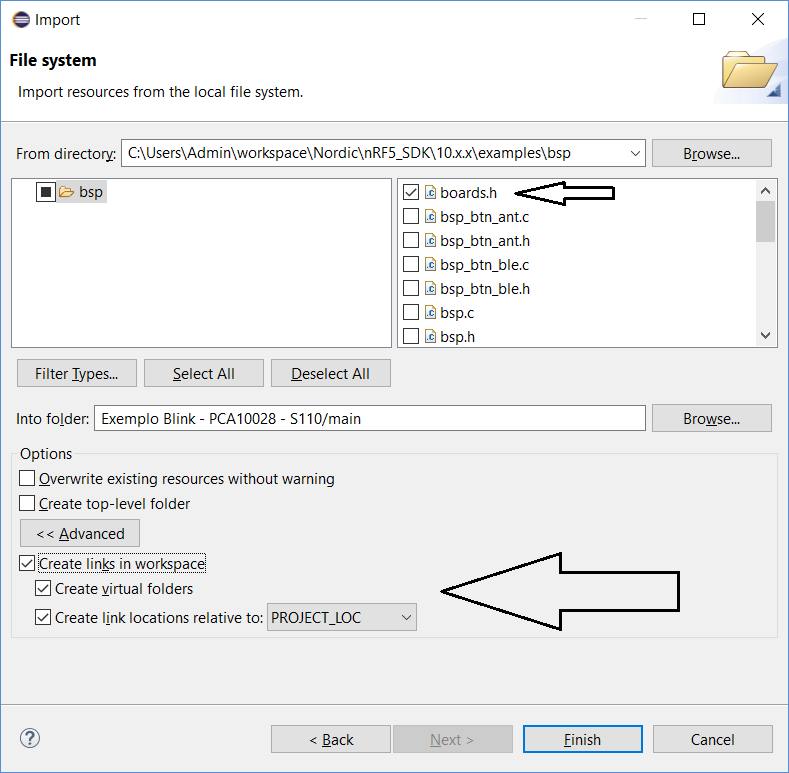This screenshot has width=789, height=773.
Task: Click the bsp_btn_ant.c file icon
Action: [x=430, y=216]
